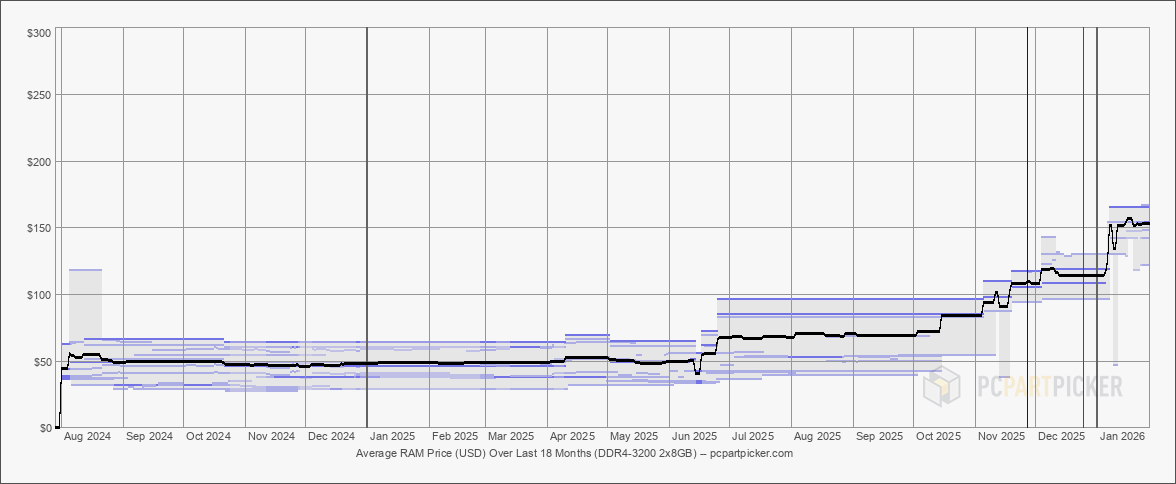The width and height of the screenshot is (1176, 484).
Task: Pick the Jan 2025 x-axis label
Action: click(x=392, y=436)
